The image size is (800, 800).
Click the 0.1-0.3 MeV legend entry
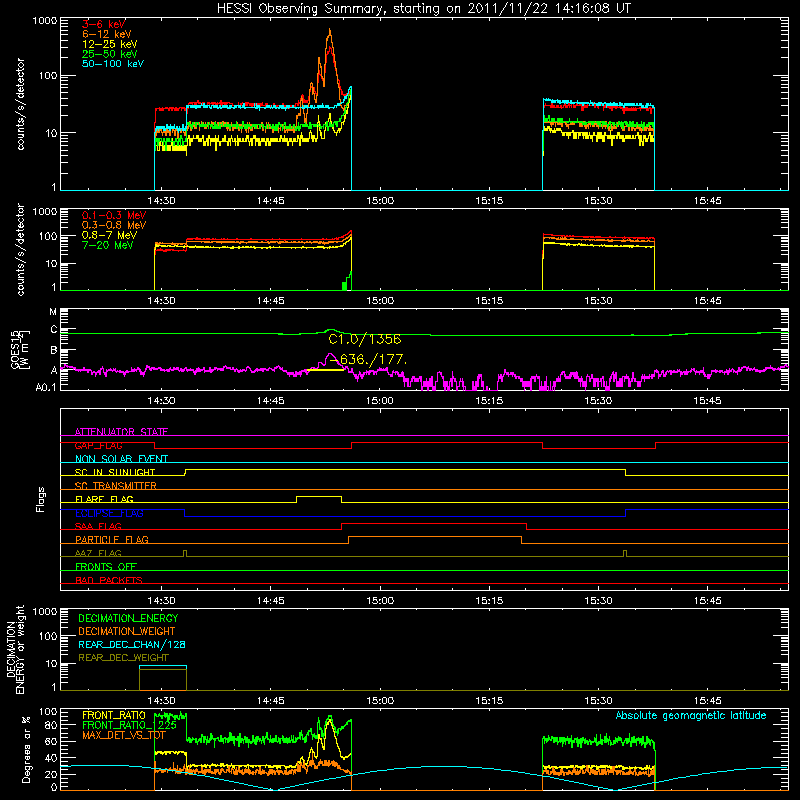[x=114, y=215]
